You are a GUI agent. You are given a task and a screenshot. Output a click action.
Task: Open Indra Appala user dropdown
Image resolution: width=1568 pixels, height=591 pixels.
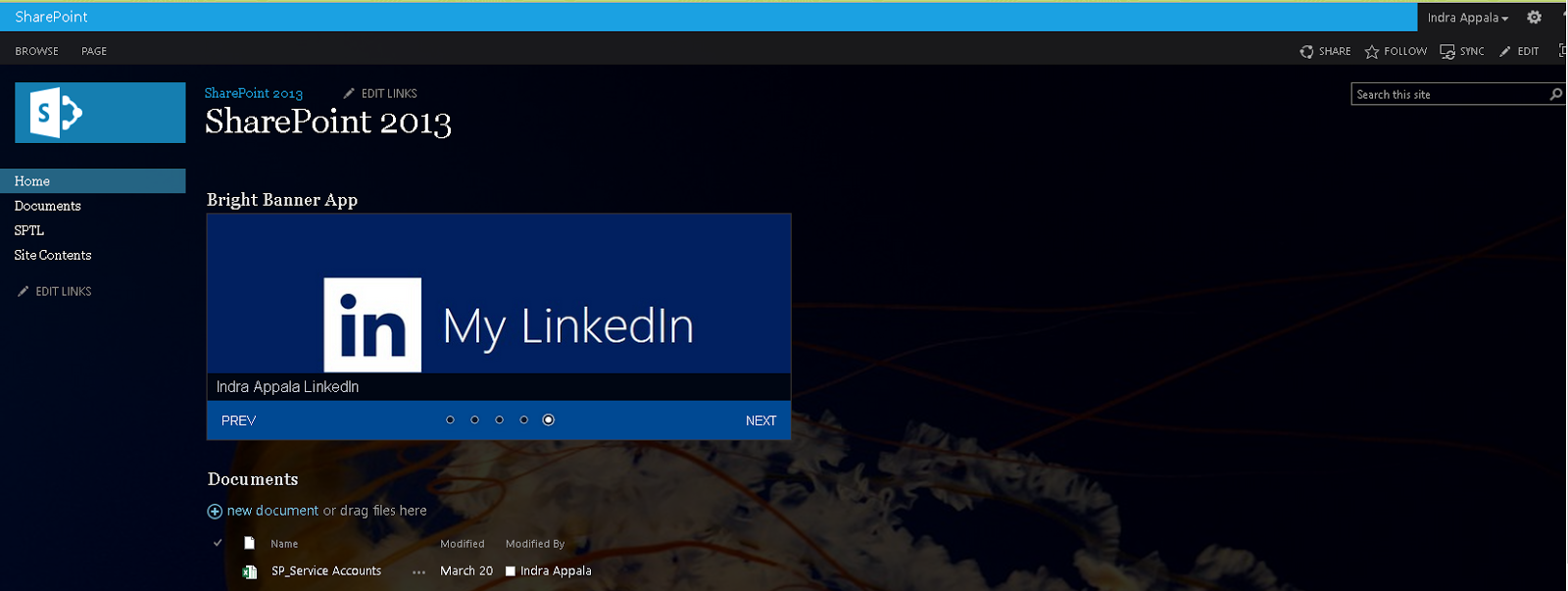tap(1467, 18)
